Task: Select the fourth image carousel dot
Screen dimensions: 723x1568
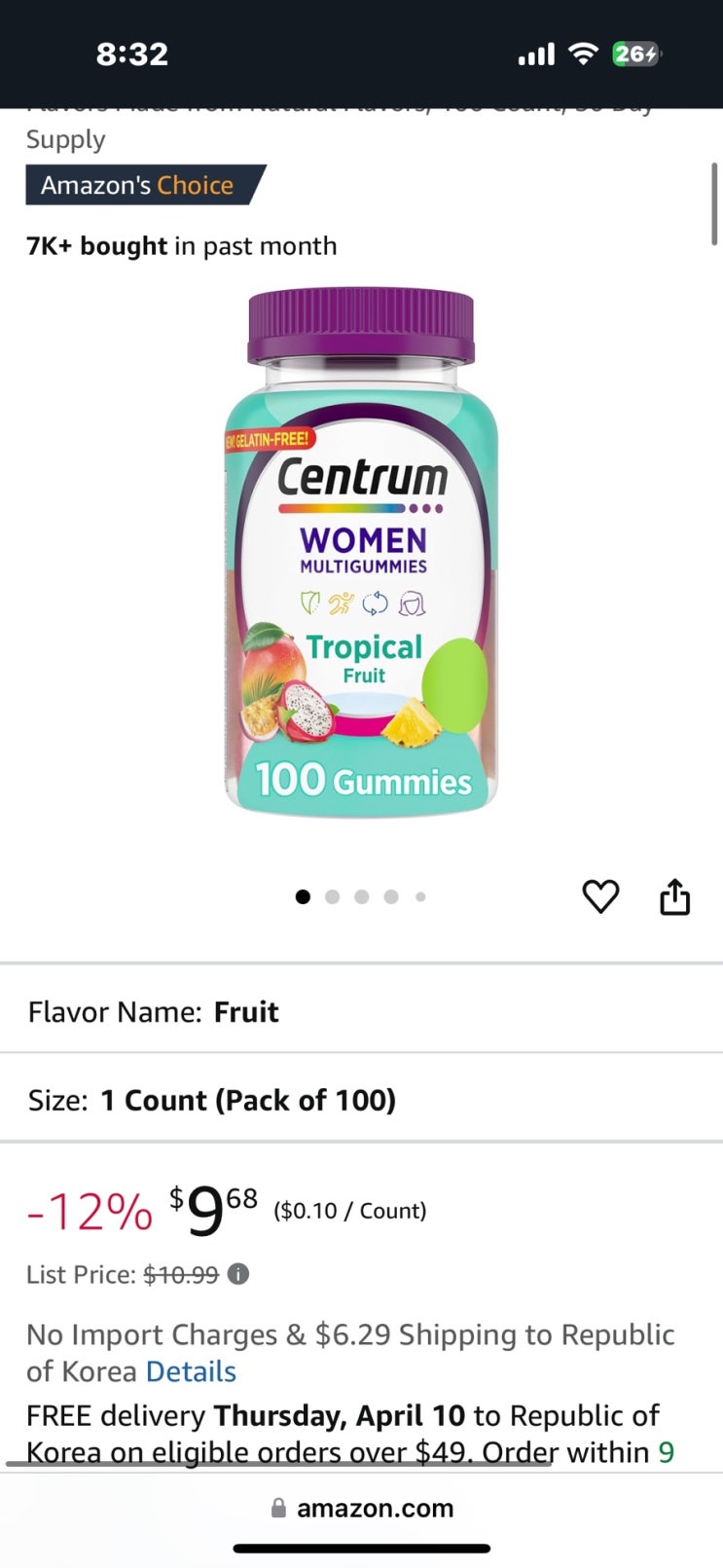Action: click(x=391, y=896)
